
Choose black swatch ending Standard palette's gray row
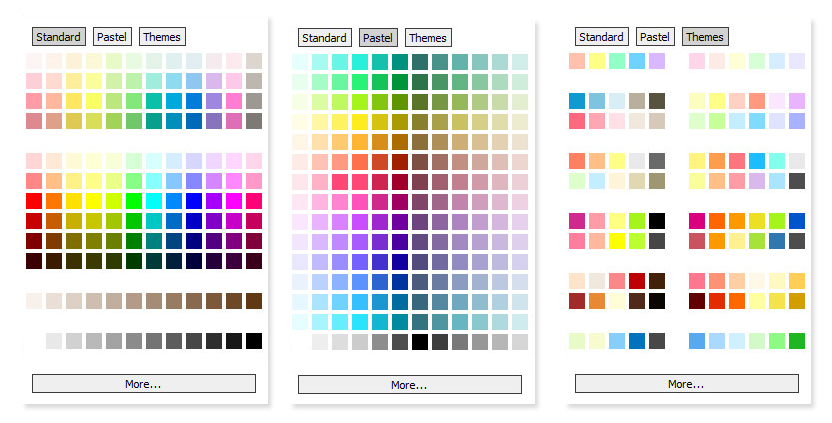254,341
